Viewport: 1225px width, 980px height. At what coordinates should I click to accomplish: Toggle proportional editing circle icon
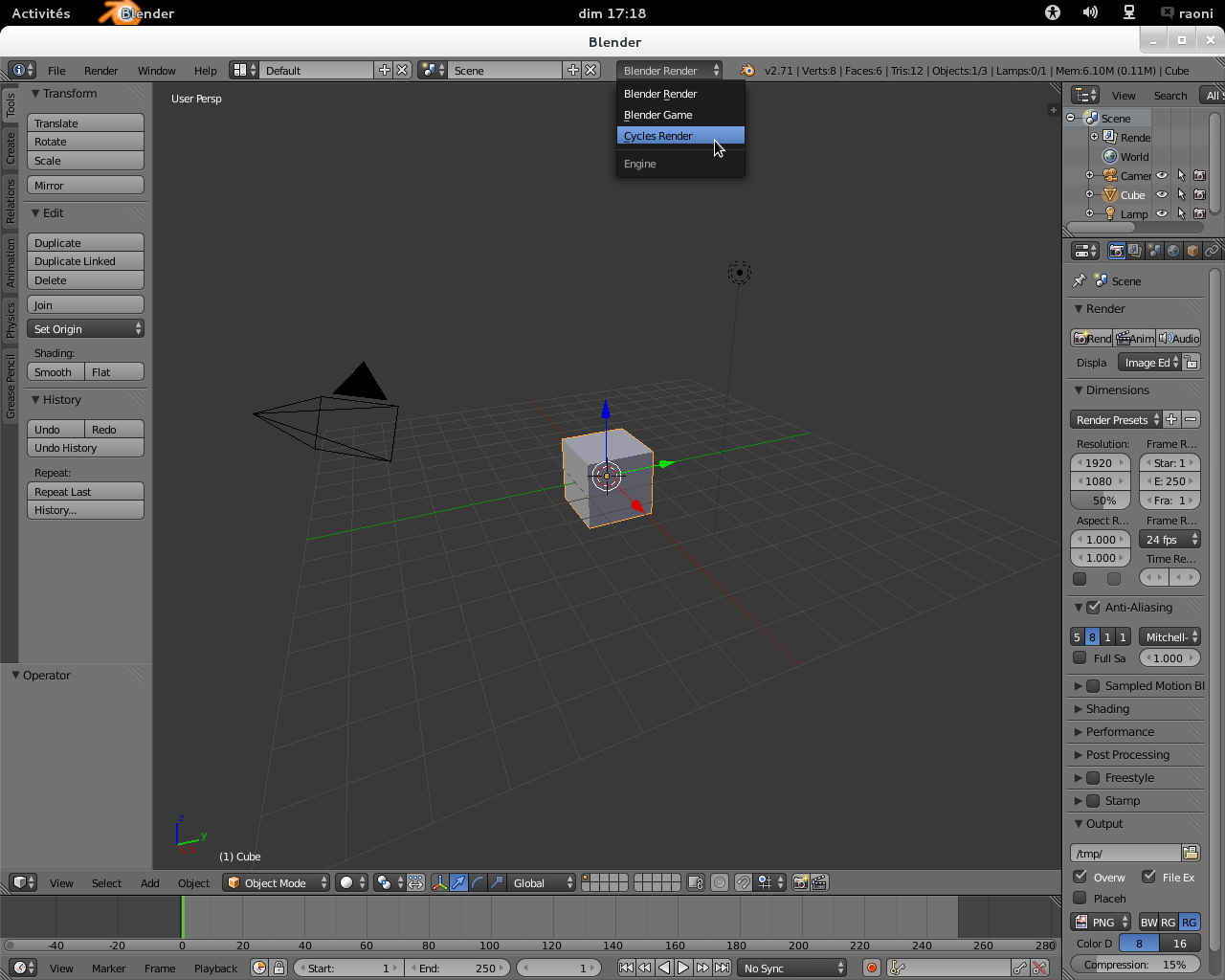coord(720,883)
